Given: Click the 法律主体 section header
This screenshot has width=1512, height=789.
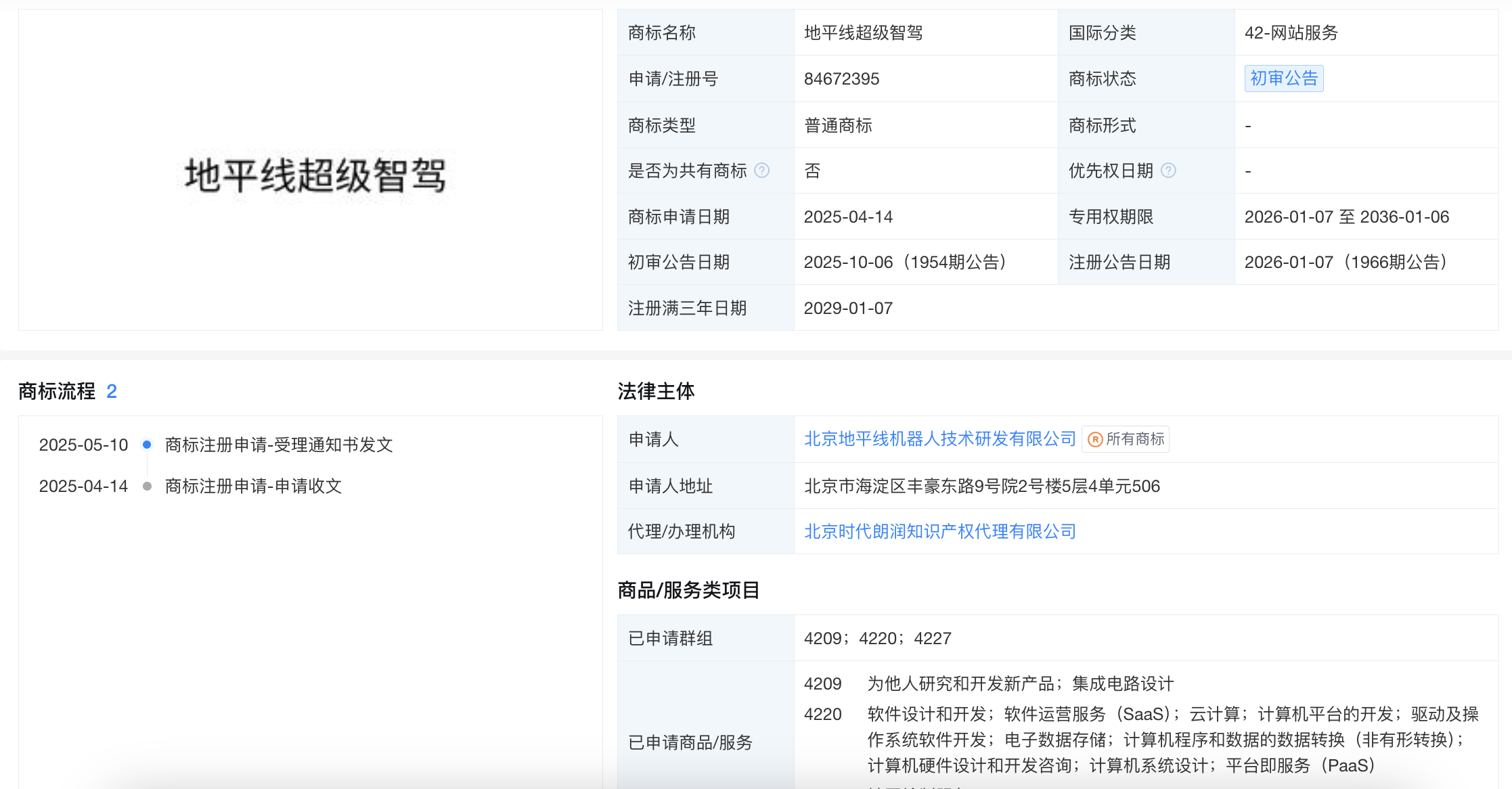Looking at the screenshot, I should point(657,391).
